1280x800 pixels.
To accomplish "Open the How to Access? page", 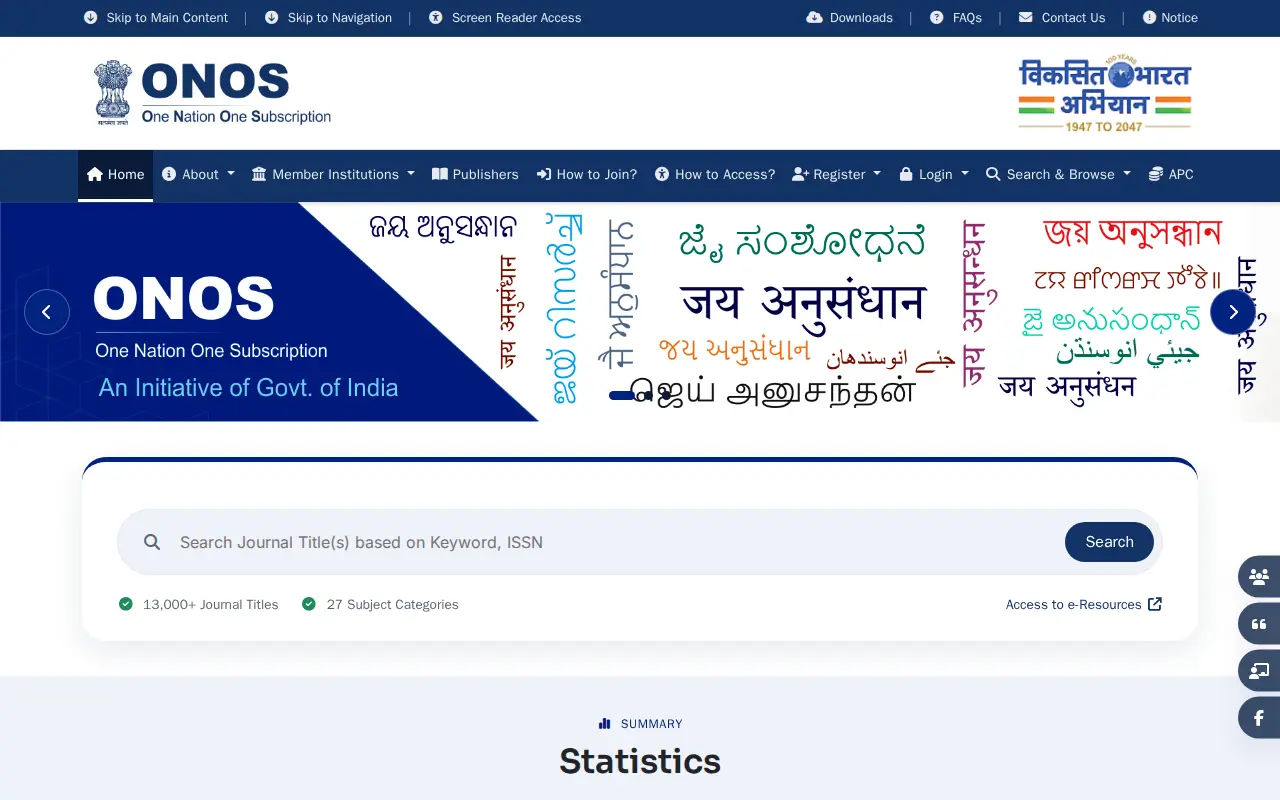I will (715, 174).
